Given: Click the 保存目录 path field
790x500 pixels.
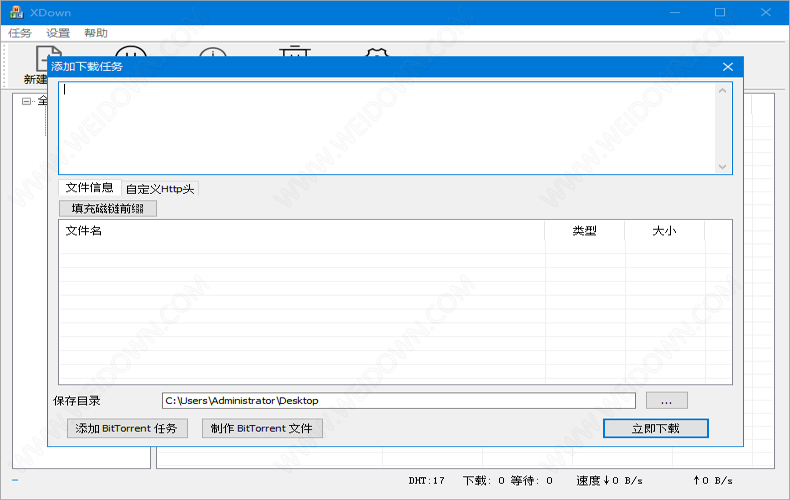Looking at the screenshot, I should tap(399, 401).
